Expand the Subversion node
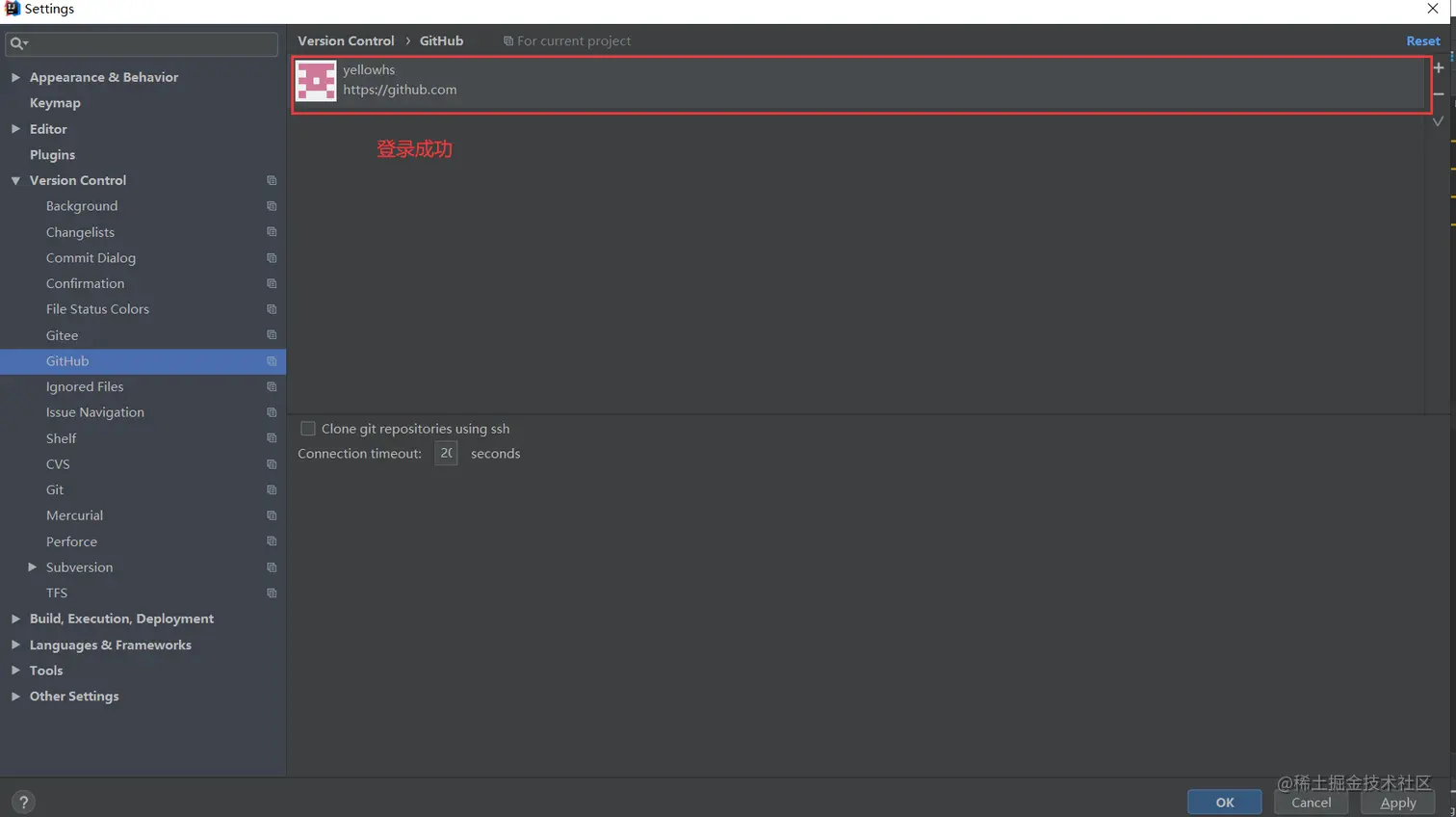The image size is (1456, 817). pos(32,567)
